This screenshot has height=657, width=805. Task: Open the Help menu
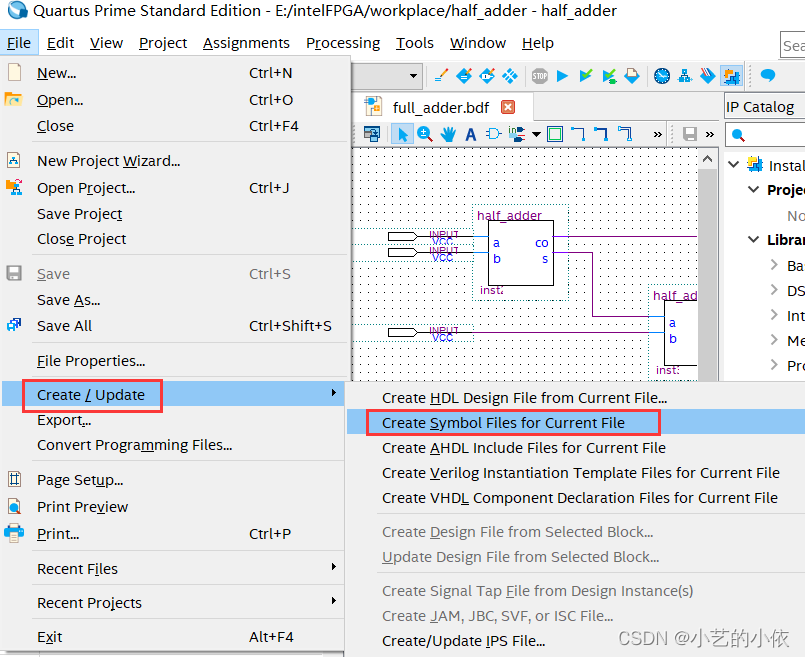538,43
